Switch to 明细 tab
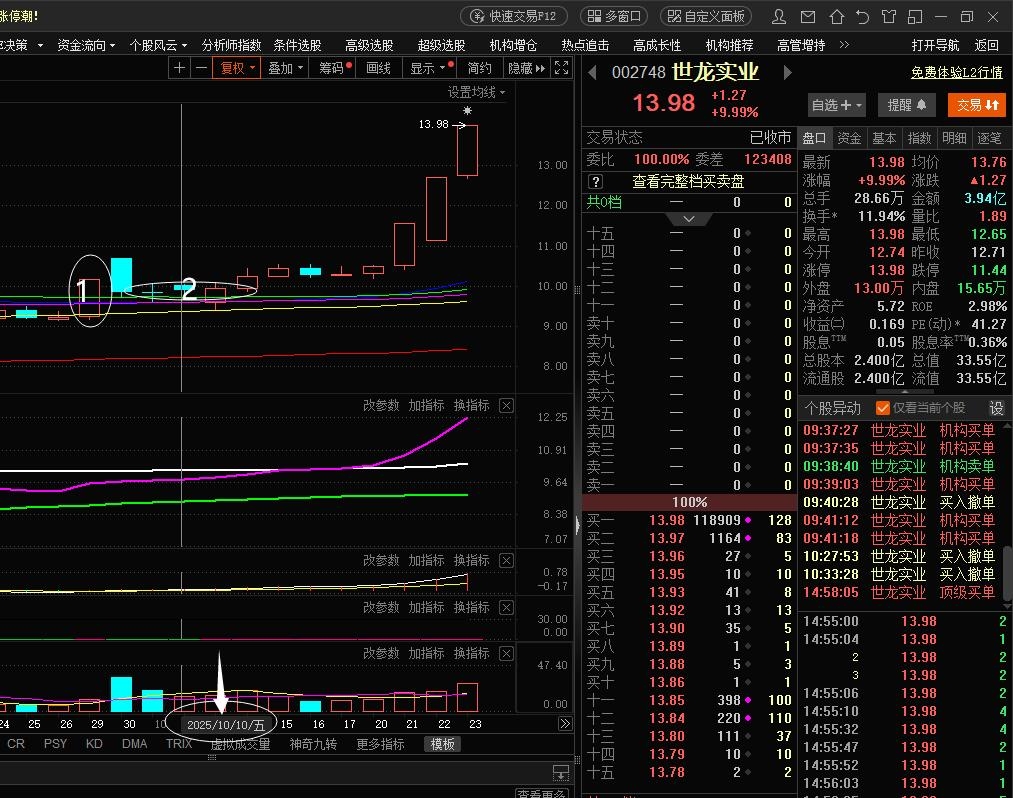Screen dimensions: 1013x798 954,138
